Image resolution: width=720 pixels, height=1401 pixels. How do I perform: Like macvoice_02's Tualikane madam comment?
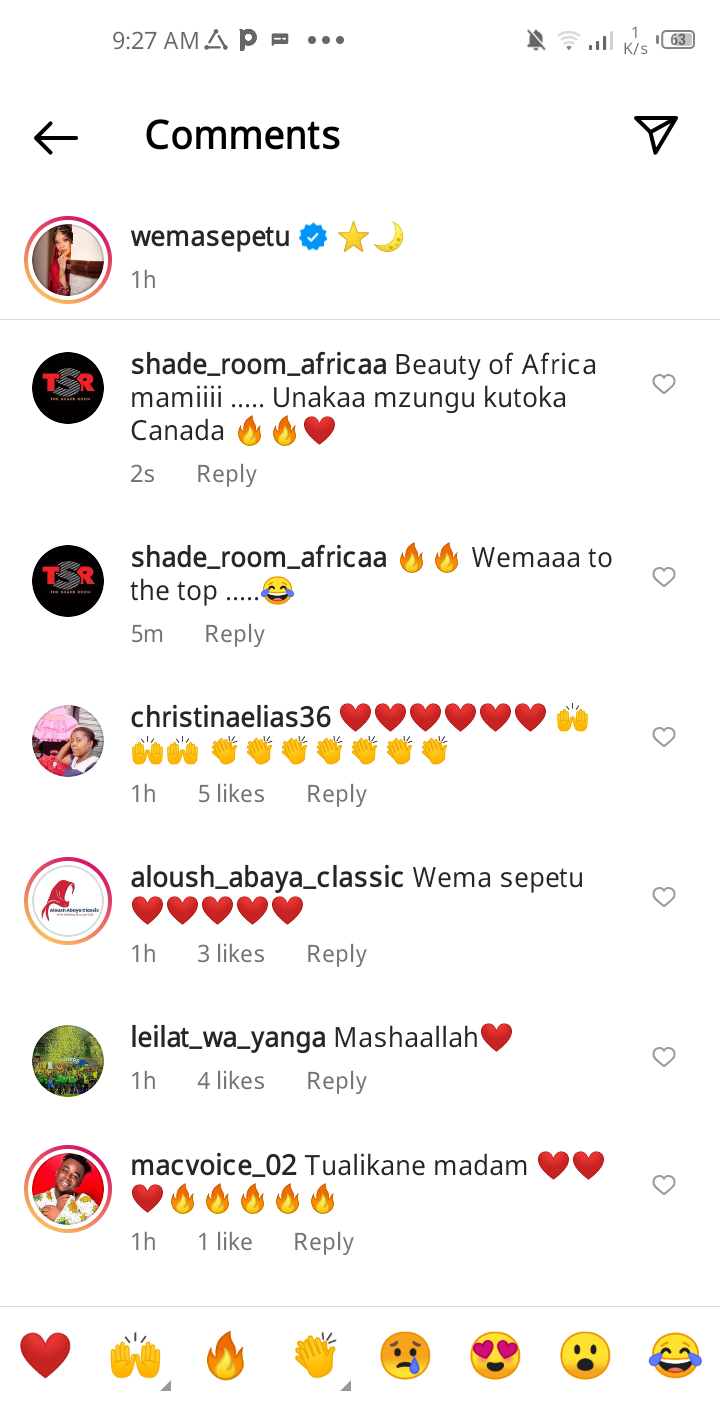[x=664, y=1185]
